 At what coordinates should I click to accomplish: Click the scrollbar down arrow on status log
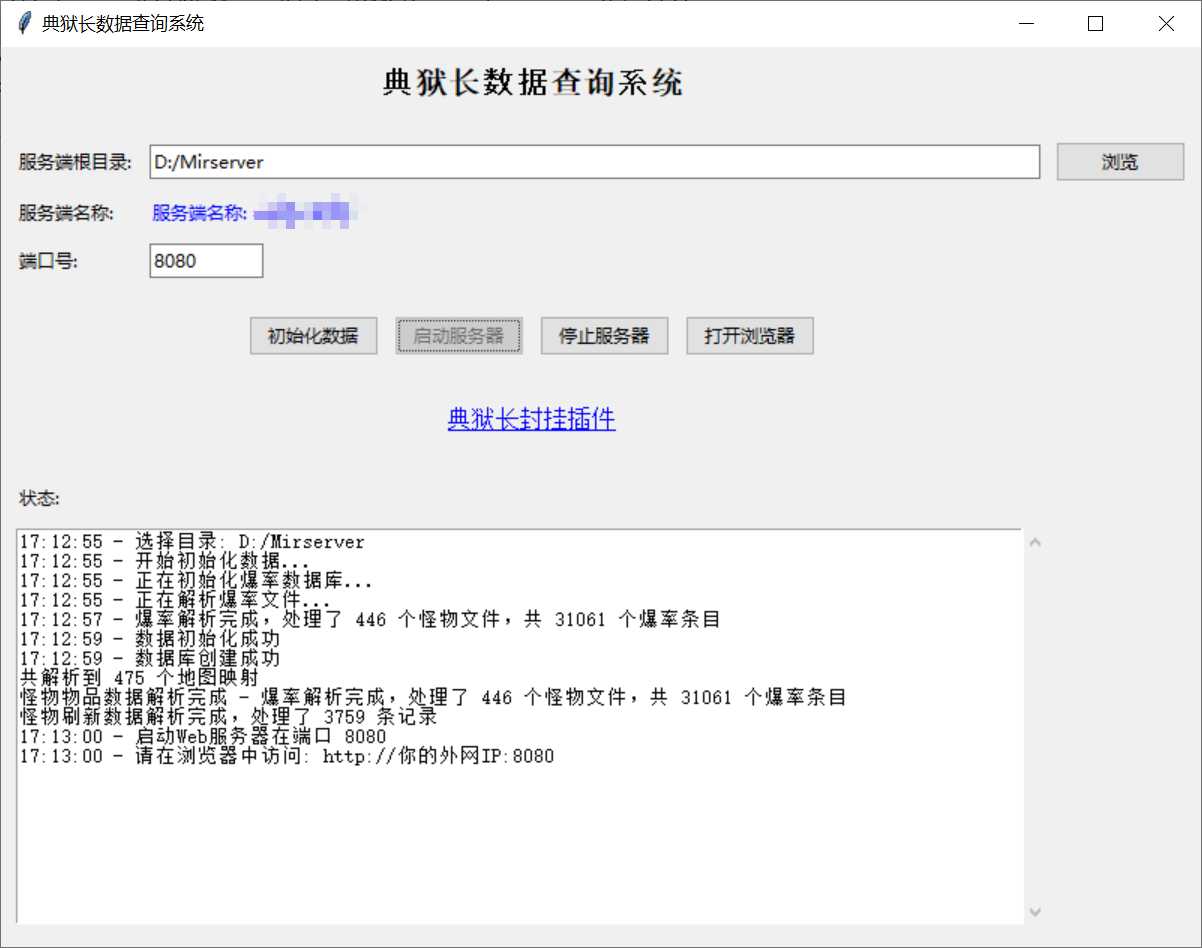pyautogui.click(x=1036, y=912)
